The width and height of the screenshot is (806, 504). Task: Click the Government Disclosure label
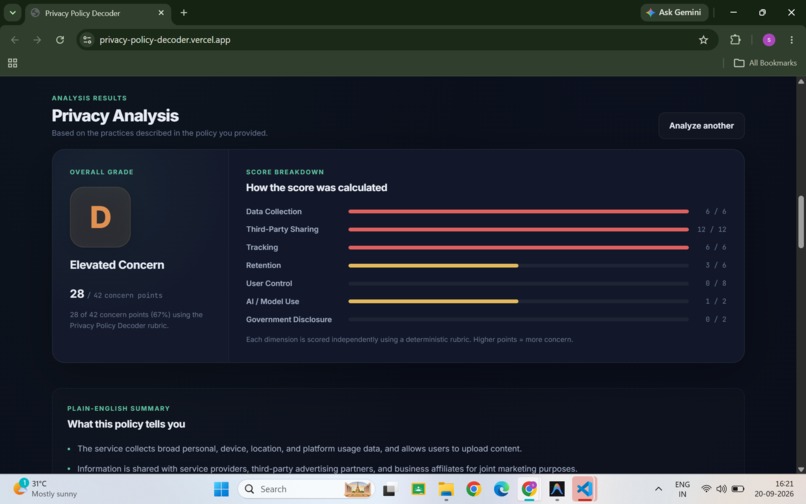click(288, 319)
